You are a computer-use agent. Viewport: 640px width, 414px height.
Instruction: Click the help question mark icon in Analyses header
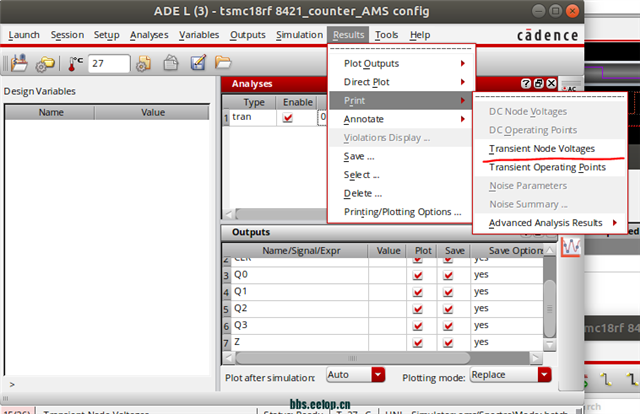[526, 84]
